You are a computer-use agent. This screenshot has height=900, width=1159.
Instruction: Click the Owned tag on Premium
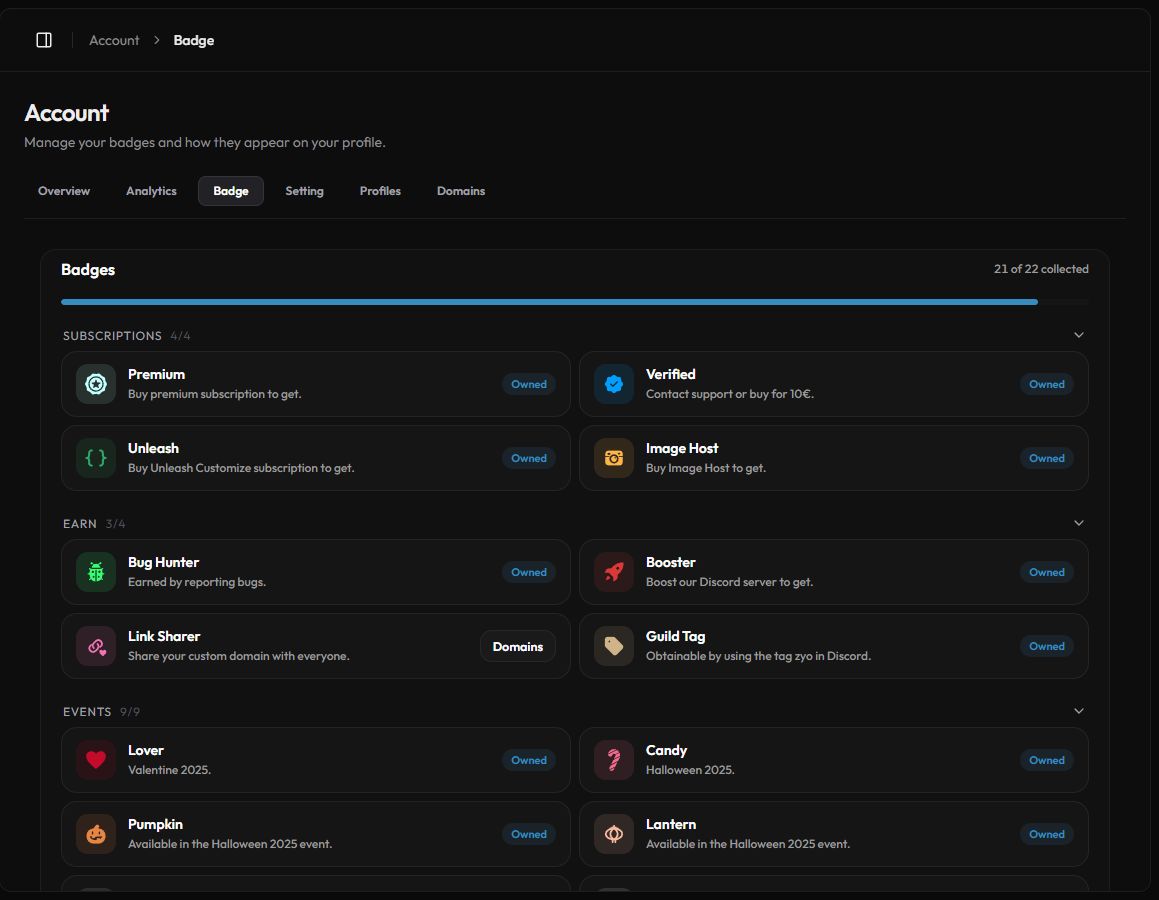coord(528,384)
